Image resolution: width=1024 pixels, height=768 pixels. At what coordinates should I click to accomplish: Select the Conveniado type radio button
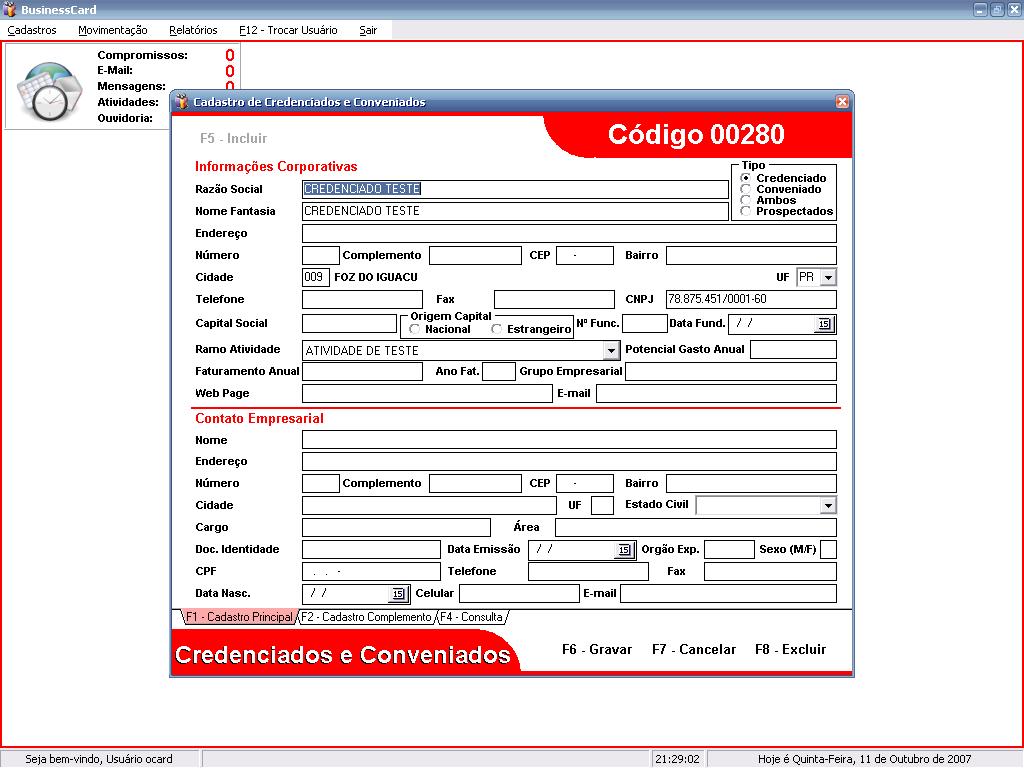pos(745,189)
